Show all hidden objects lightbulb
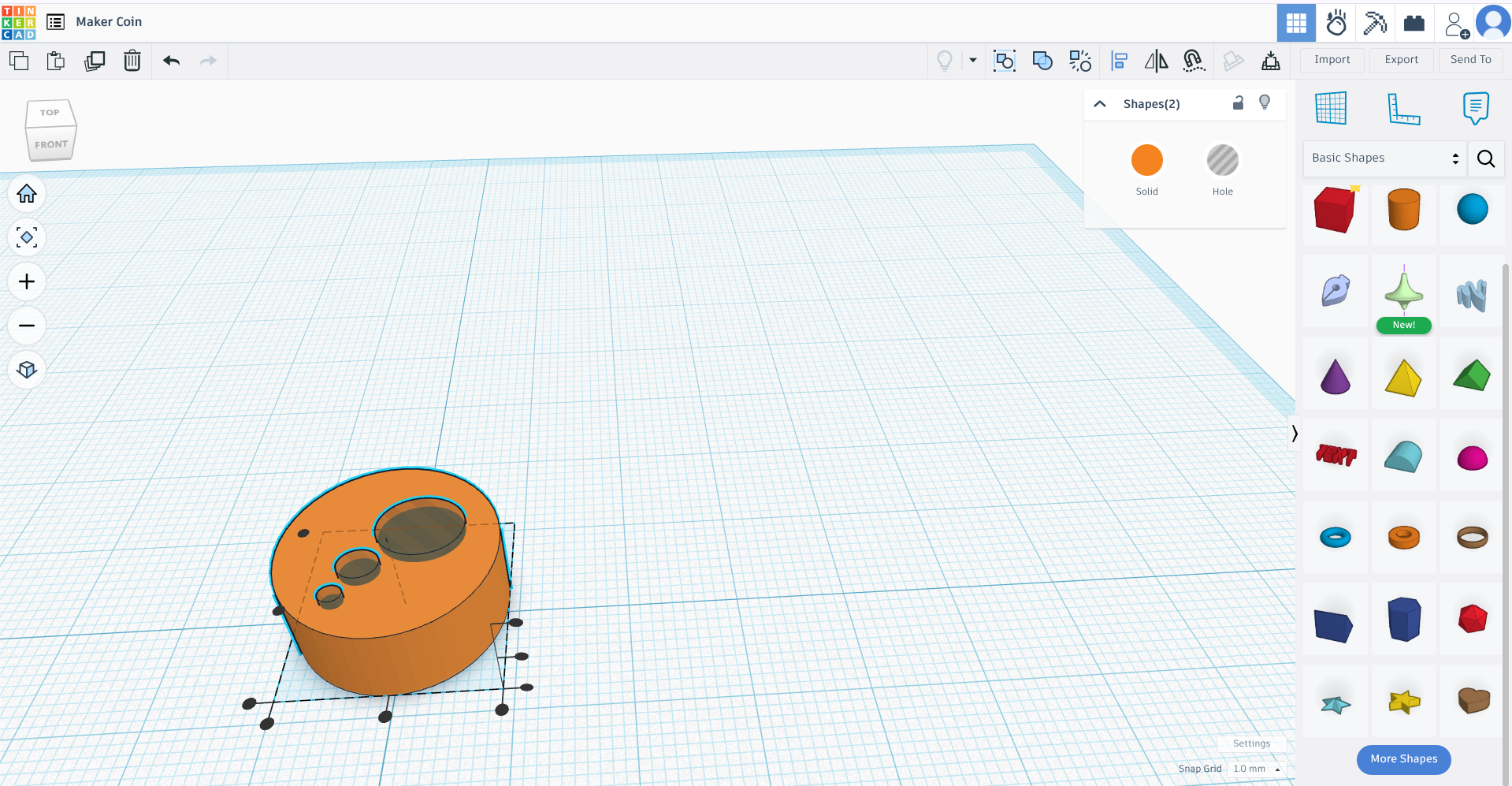This screenshot has height=786, width=1512. (x=944, y=61)
